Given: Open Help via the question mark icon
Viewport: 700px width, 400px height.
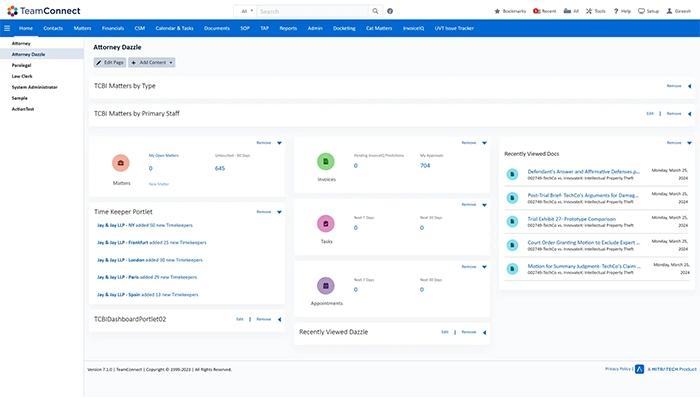Looking at the screenshot, I should 616,11.
